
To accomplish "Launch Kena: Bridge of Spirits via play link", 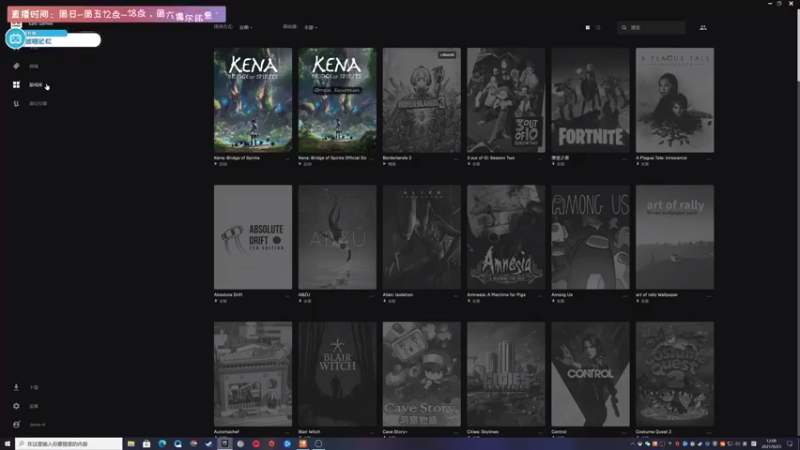I will 221,164.
